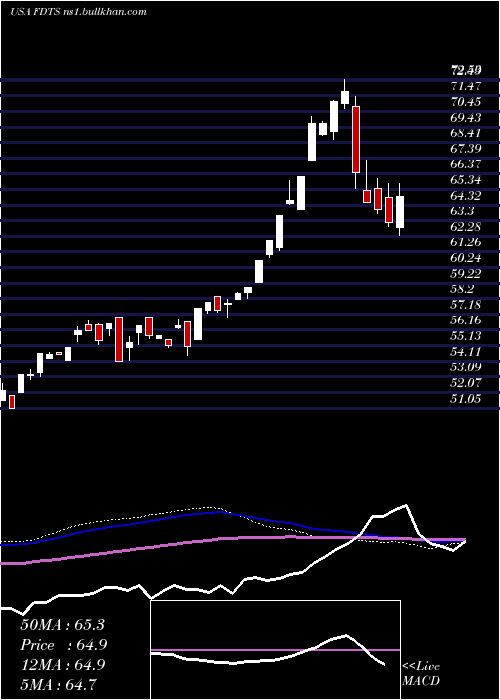Click the tallest red candlestick after the peak
This screenshot has width=500, height=700.
356,139
